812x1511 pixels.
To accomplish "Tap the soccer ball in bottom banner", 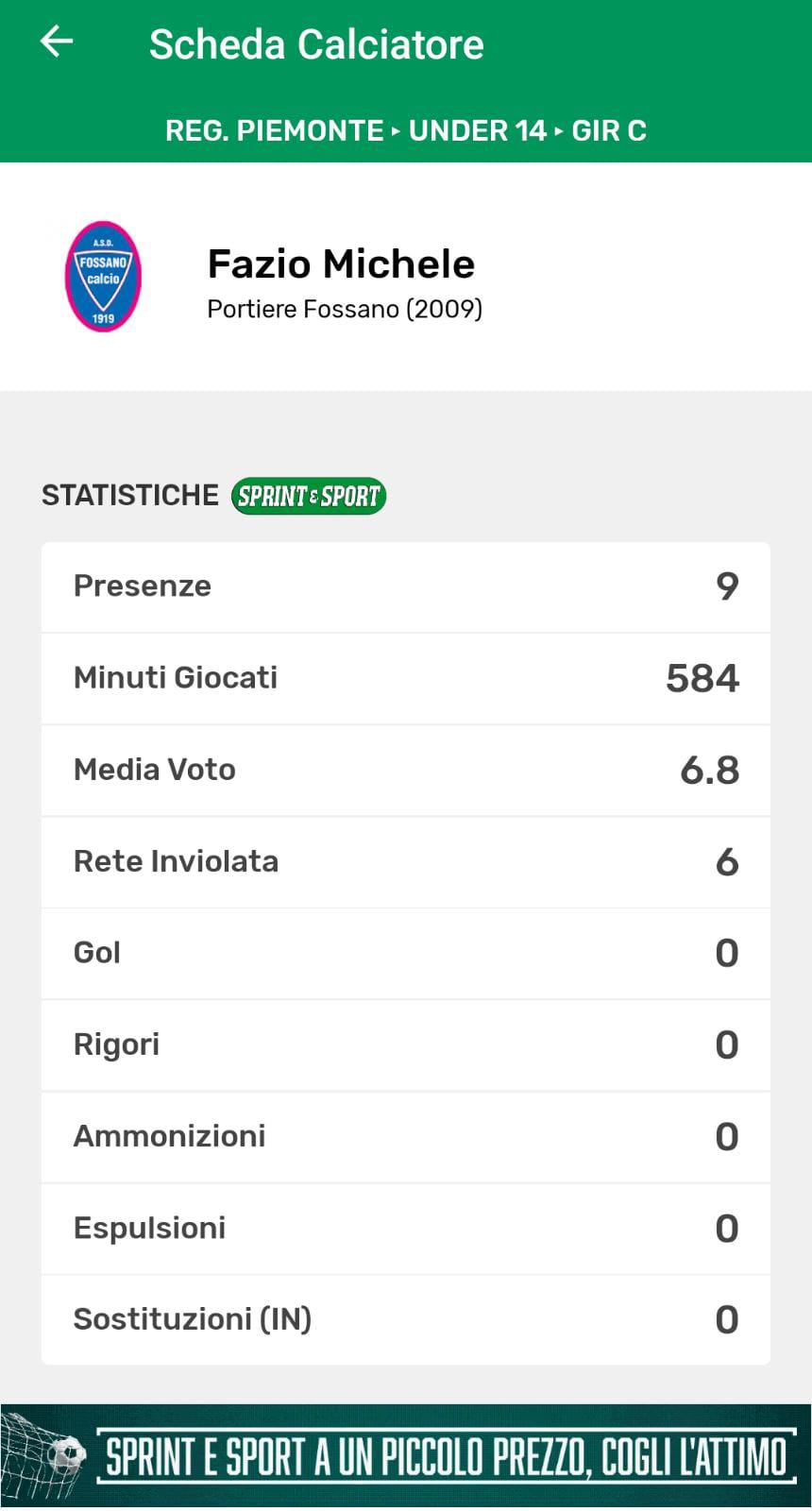I will tap(66, 1454).
